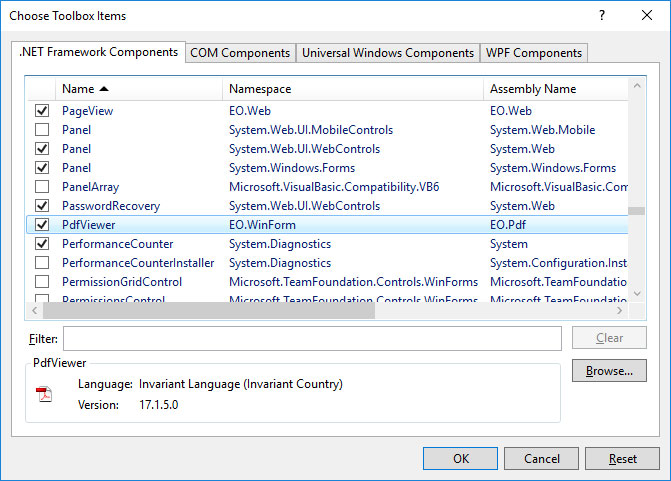This screenshot has width=671, height=481.
Task: Sort by the Namespace column header
Action: pyautogui.click(x=353, y=89)
